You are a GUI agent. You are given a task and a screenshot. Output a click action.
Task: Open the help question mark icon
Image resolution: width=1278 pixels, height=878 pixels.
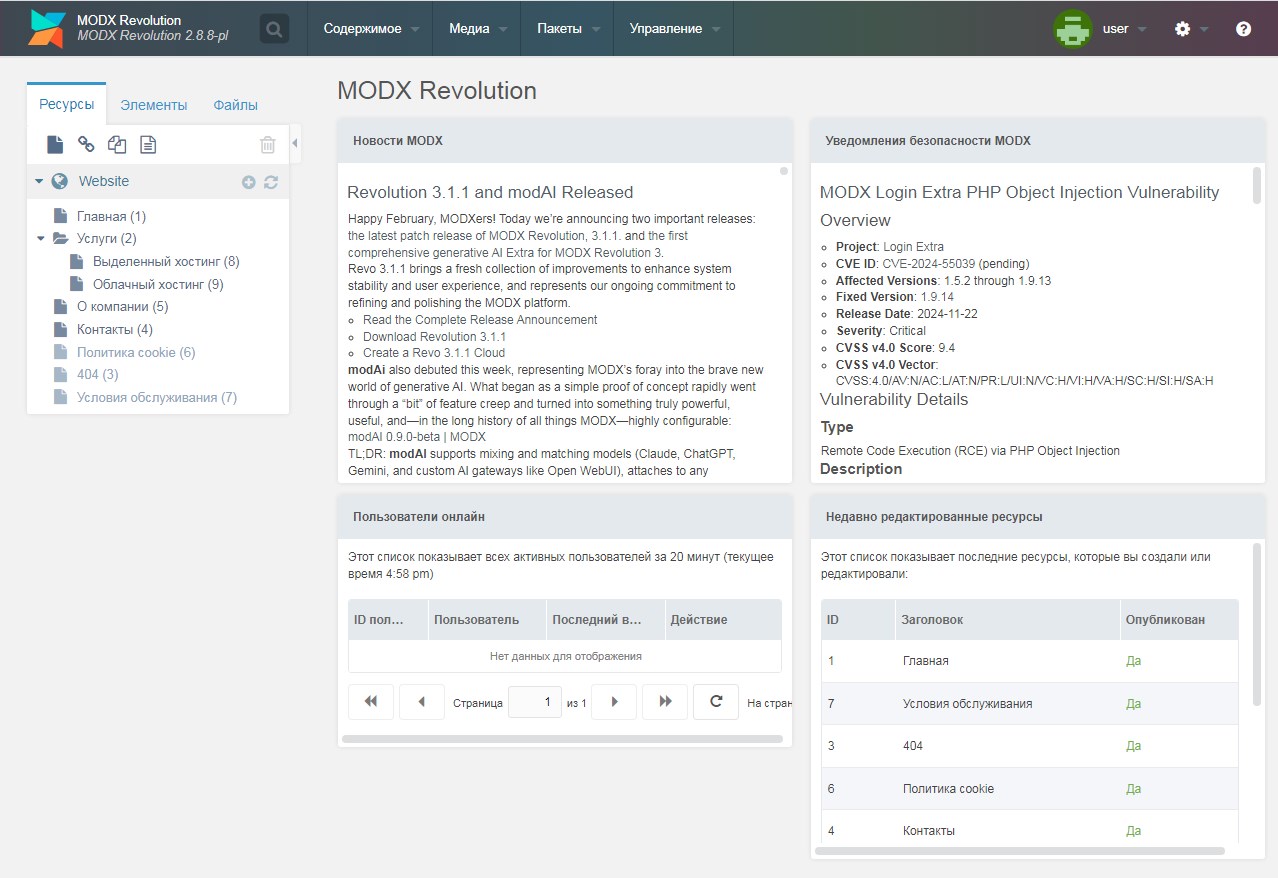coord(1243,29)
